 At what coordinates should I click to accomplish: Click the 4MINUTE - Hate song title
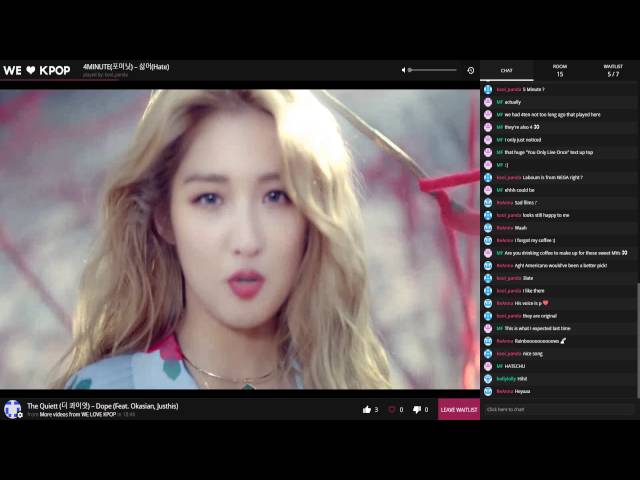[x=126, y=67]
